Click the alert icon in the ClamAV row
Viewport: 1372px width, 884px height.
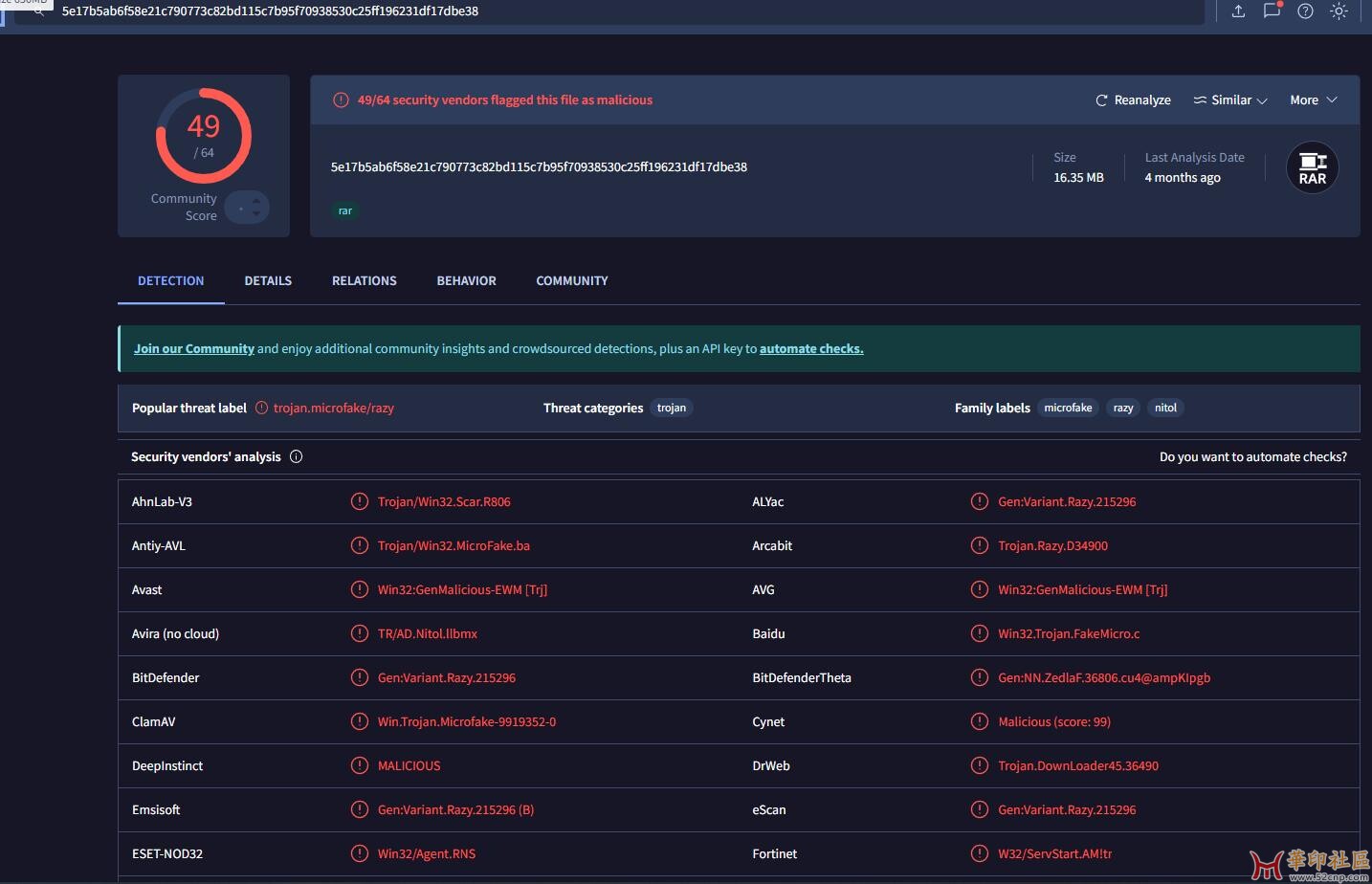pyautogui.click(x=360, y=721)
